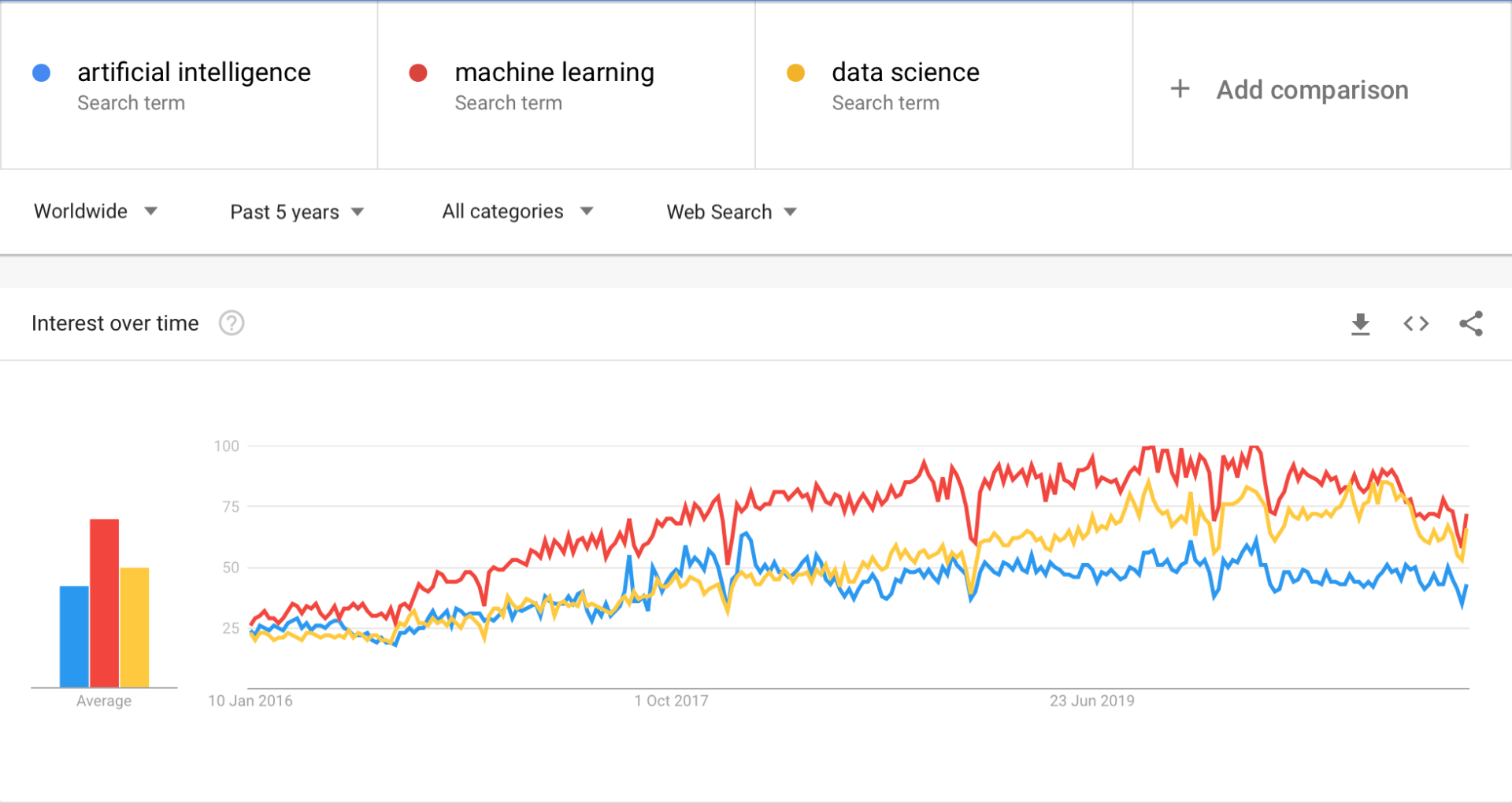
Task: Open the Past 5 years time range dropdown
Action: [297, 211]
